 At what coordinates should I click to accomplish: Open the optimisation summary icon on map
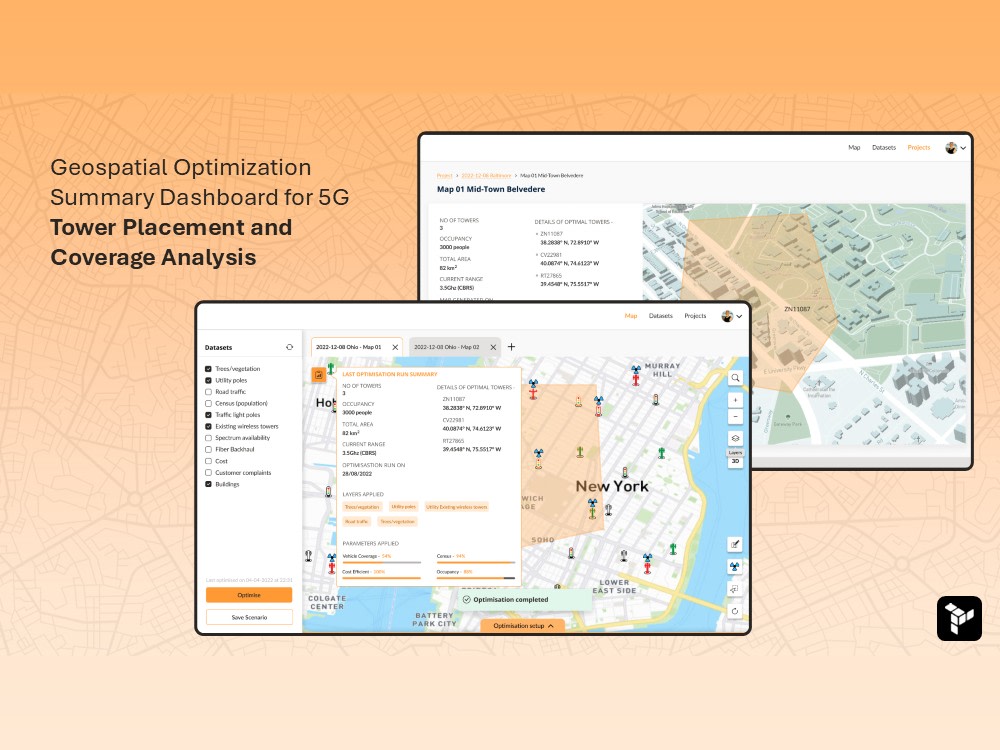point(318,375)
